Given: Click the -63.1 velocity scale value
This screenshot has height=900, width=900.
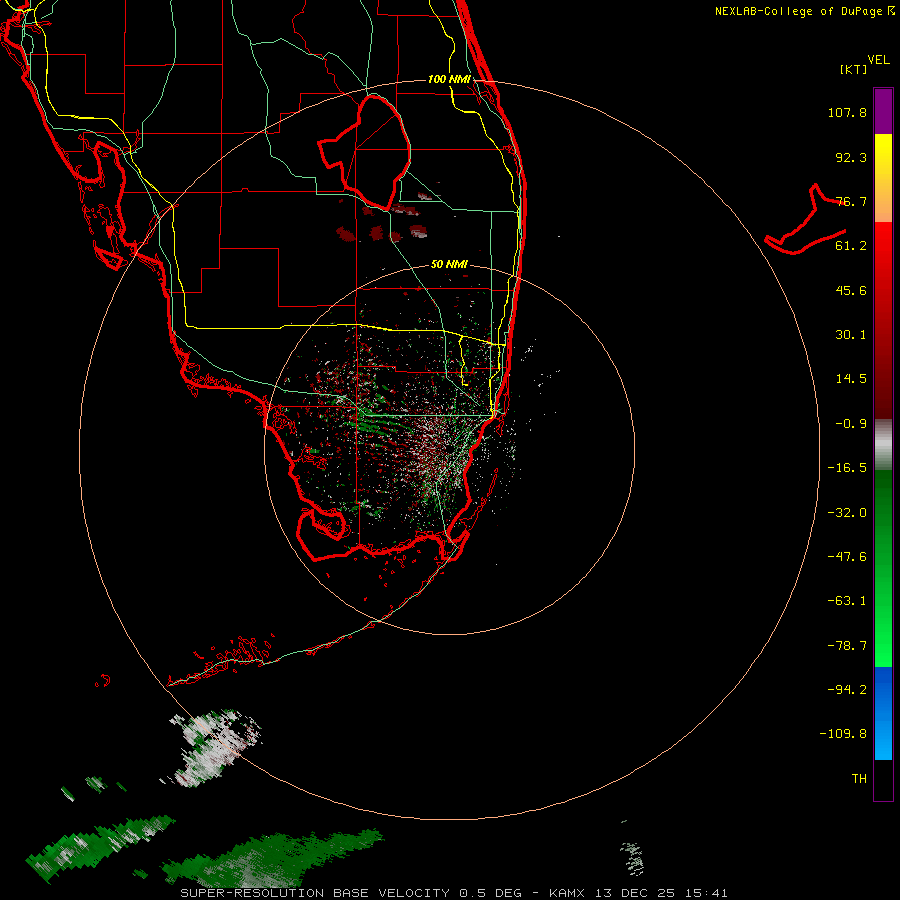Looking at the screenshot, I should click(x=847, y=601).
